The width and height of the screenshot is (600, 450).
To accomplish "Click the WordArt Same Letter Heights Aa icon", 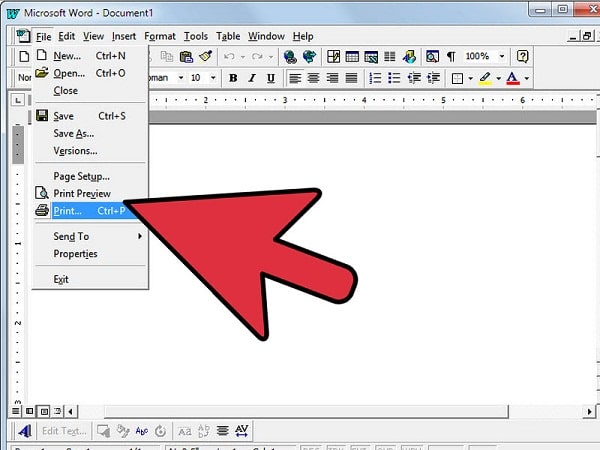I will tap(185, 431).
